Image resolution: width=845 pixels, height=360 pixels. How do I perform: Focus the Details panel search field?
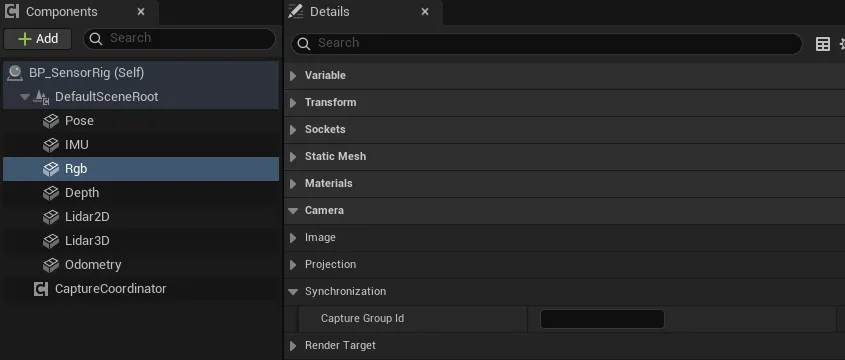point(547,44)
